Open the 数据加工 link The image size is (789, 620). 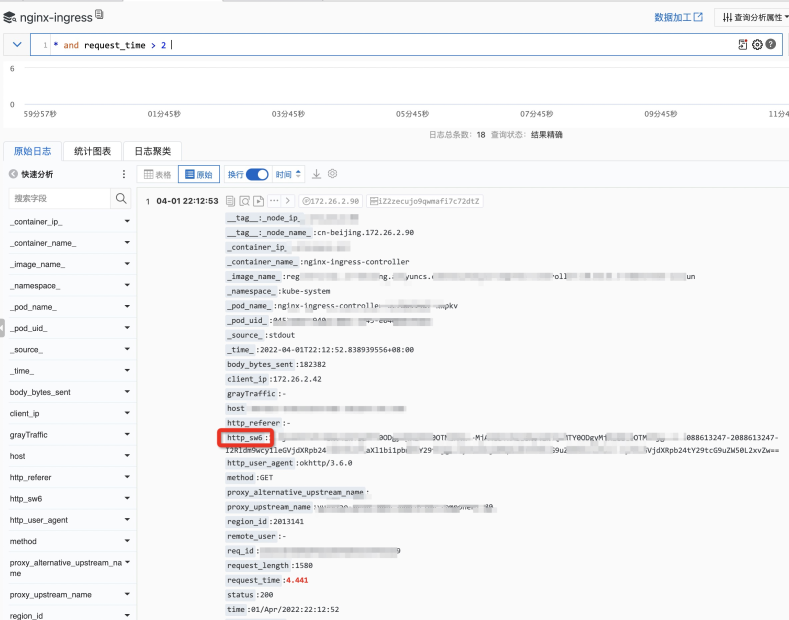click(678, 17)
